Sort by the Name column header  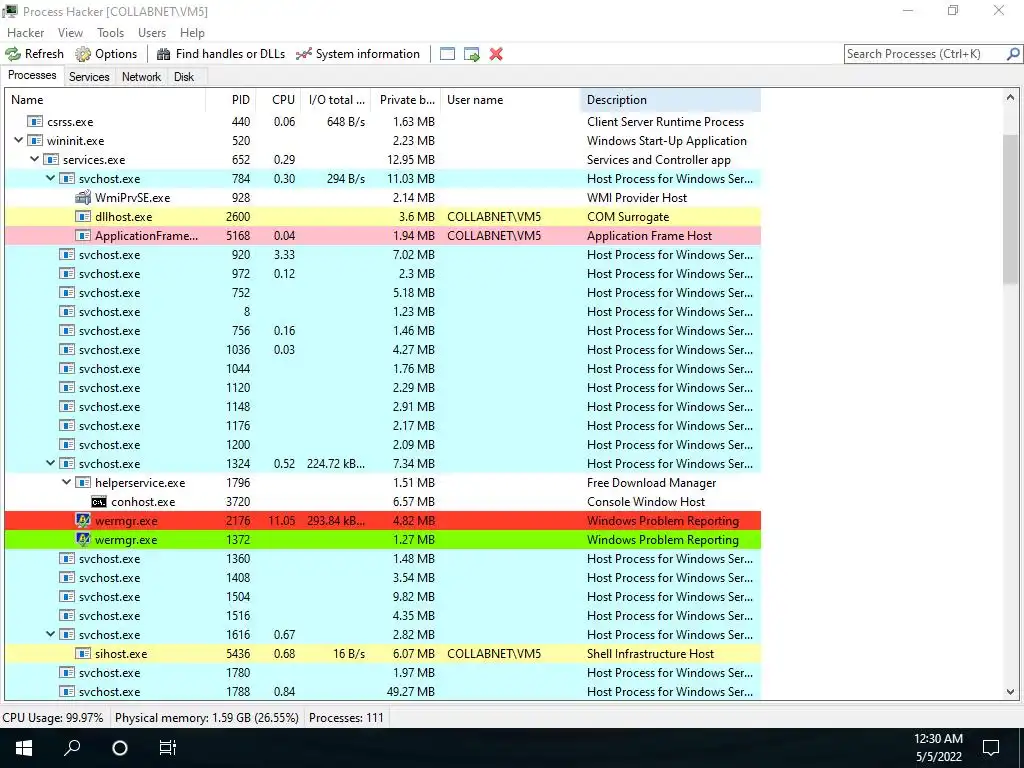(105, 100)
